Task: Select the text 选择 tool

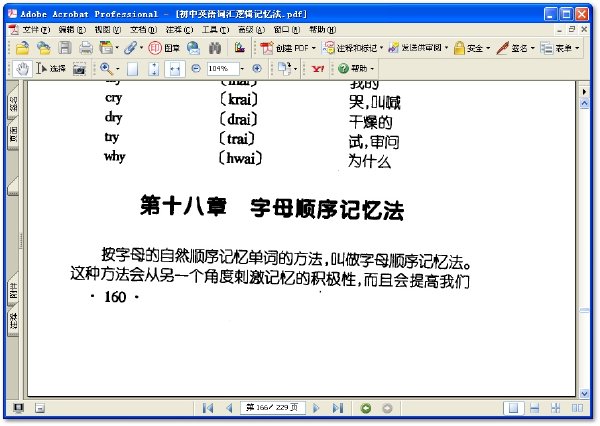Action: click(51, 69)
